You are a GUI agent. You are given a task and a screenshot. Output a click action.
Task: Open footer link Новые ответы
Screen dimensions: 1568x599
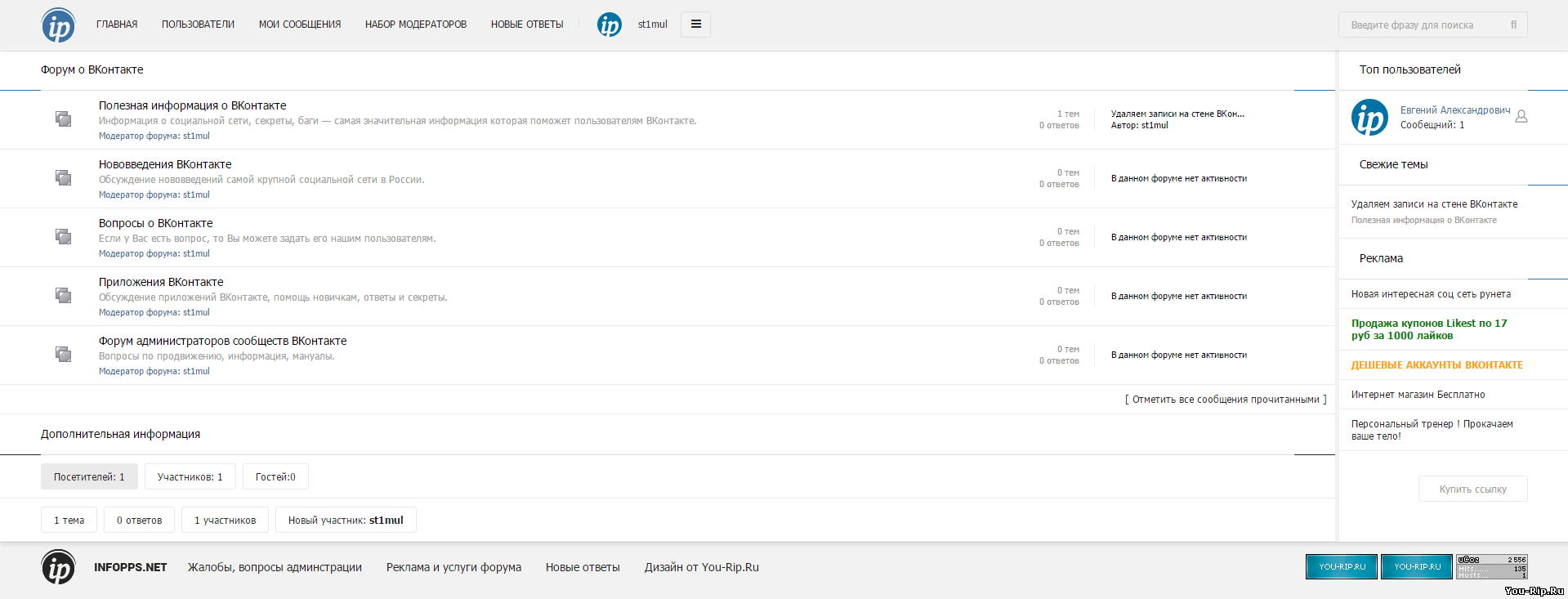[583, 567]
